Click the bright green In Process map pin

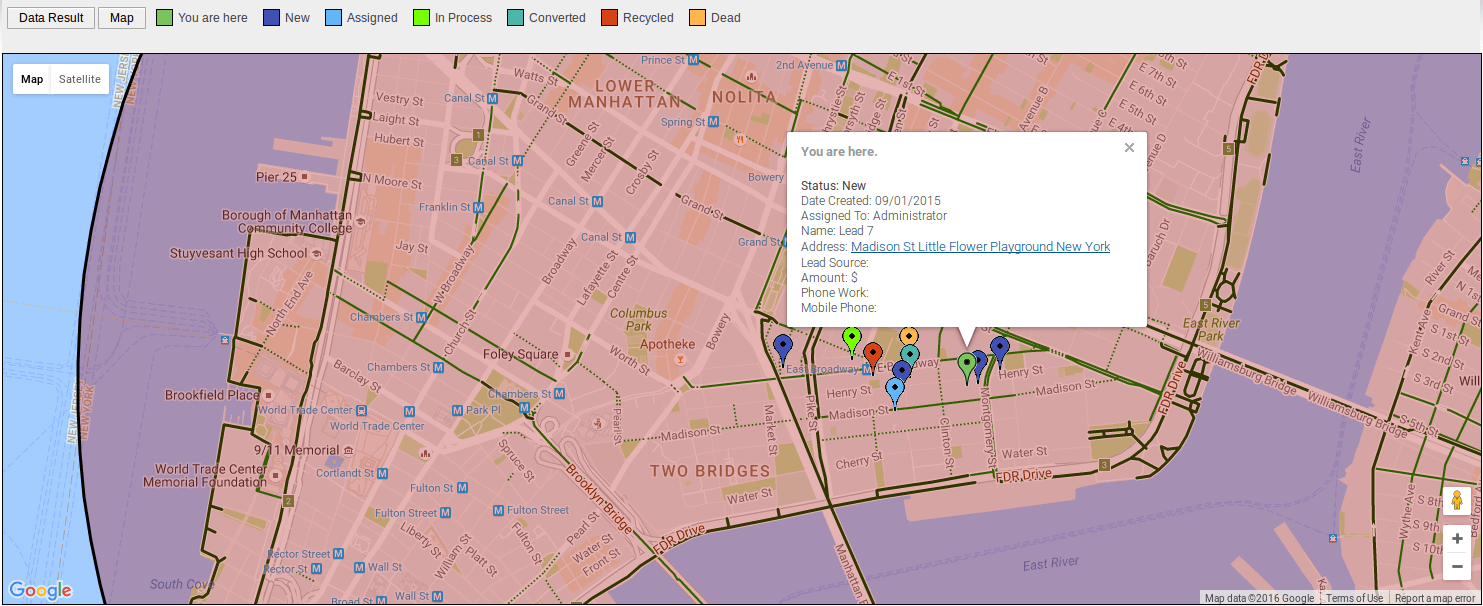pyautogui.click(x=851, y=337)
